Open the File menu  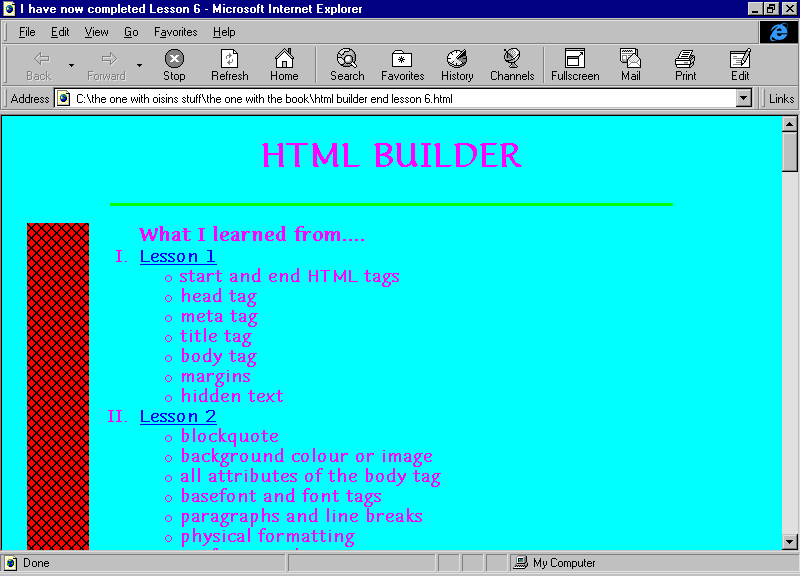point(27,32)
